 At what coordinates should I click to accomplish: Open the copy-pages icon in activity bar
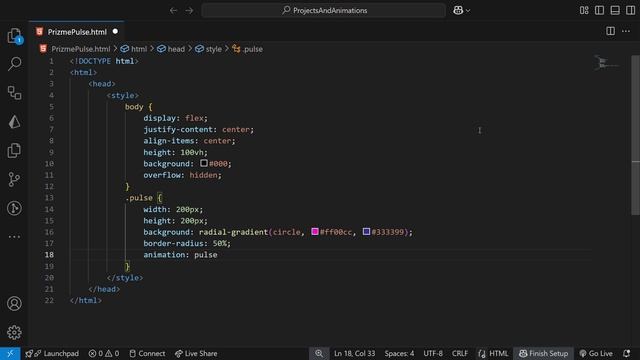coord(14,150)
